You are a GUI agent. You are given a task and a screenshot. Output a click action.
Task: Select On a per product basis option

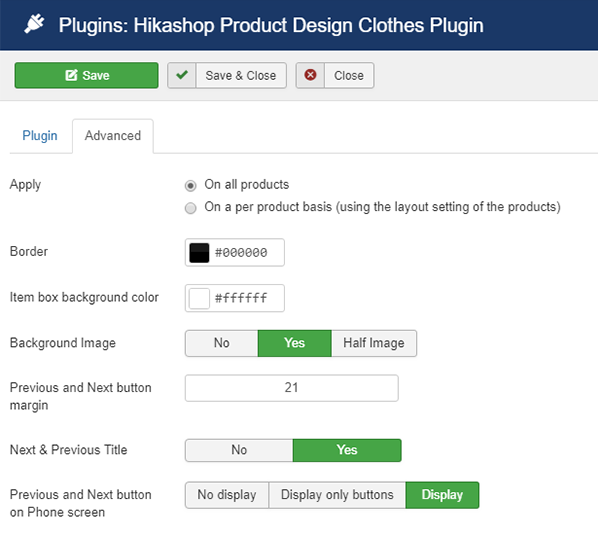coord(190,208)
